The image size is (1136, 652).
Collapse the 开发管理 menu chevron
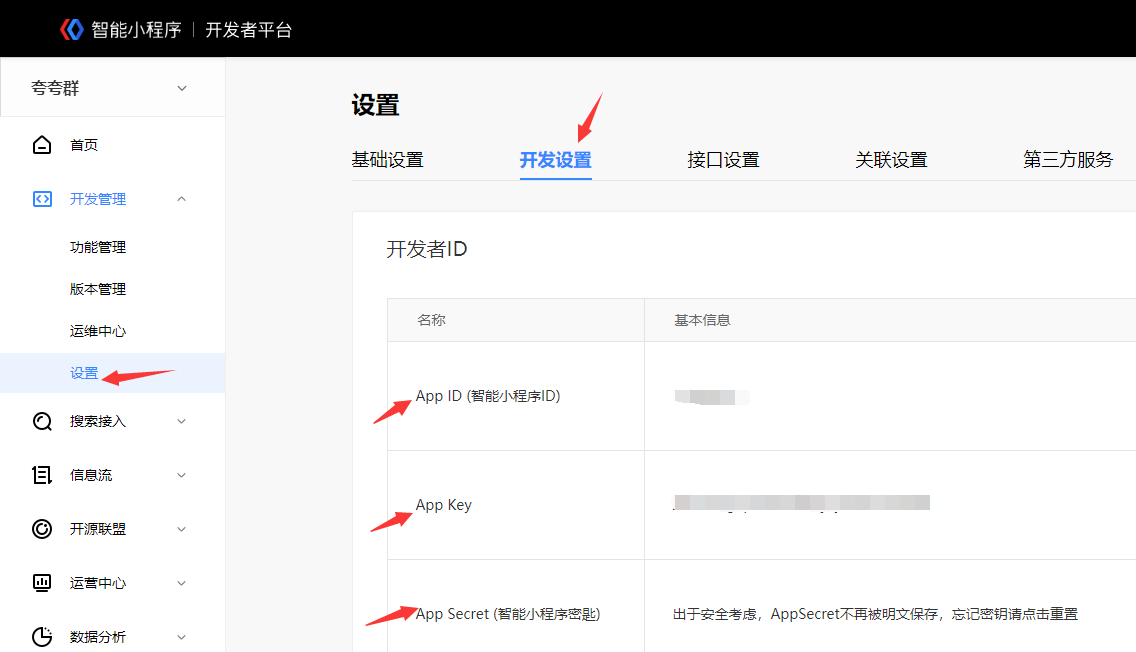(x=181, y=199)
